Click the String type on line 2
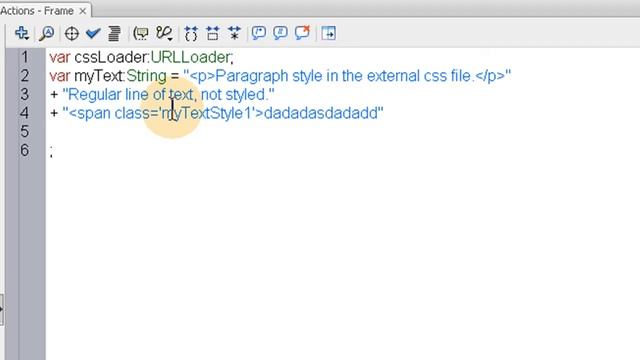The width and height of the screenshot is (640, 360). (x=147, y=76)
